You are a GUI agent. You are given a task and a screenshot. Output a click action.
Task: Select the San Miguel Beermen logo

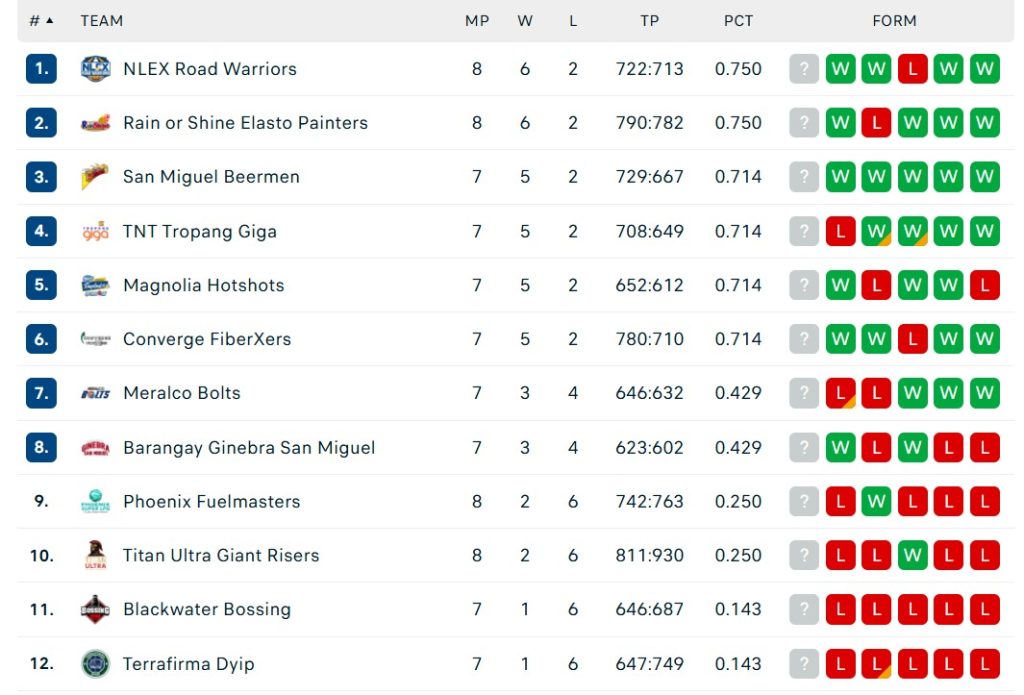click(x=95, y=176)
